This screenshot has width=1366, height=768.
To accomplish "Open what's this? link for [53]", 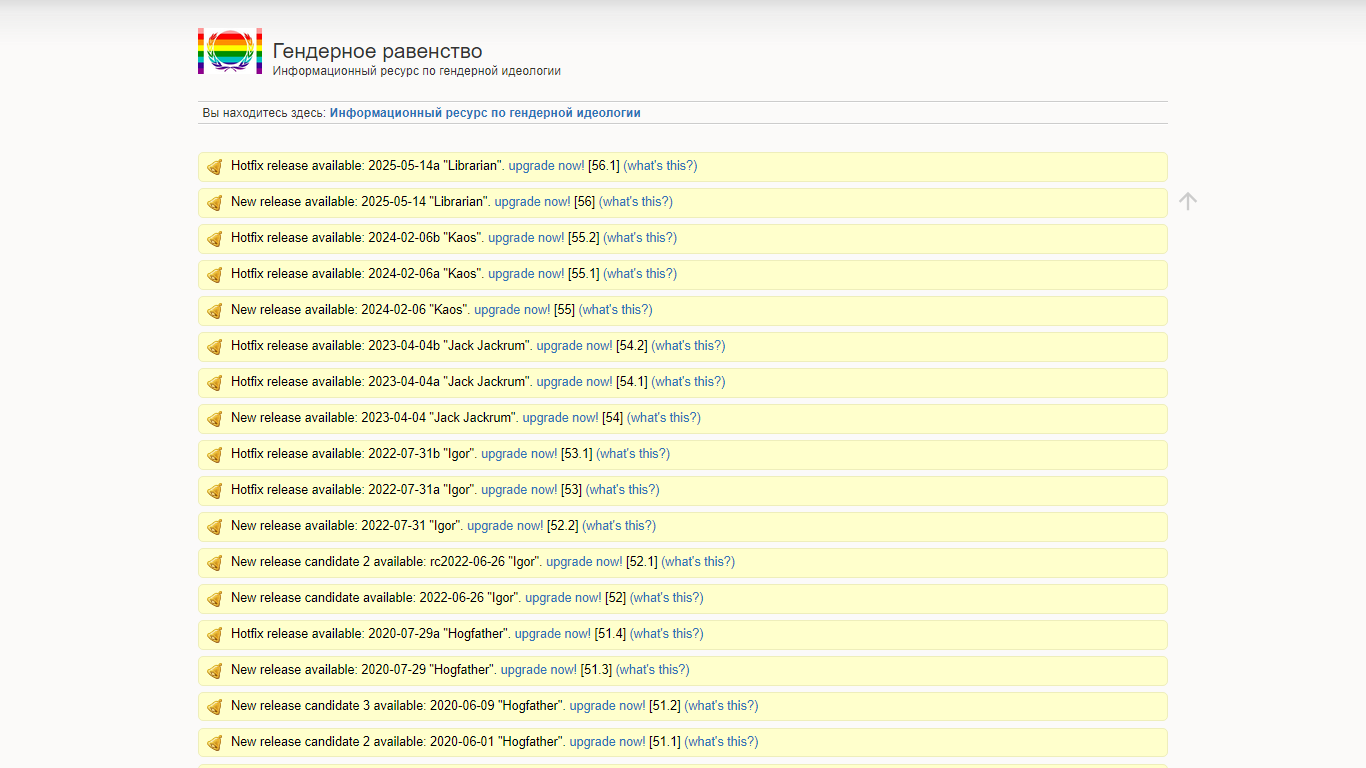I will (x=623, y=490).
